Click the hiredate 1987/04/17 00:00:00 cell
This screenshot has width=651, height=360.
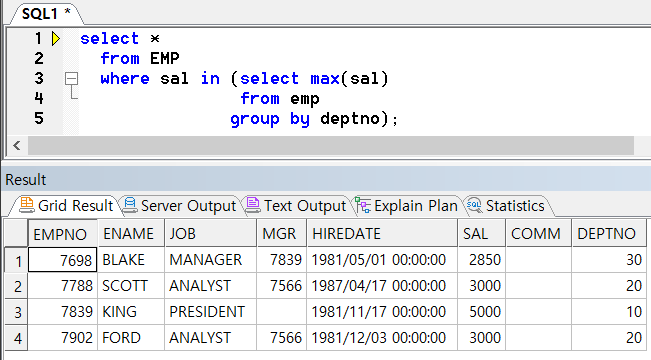click(x=382, y=286)
